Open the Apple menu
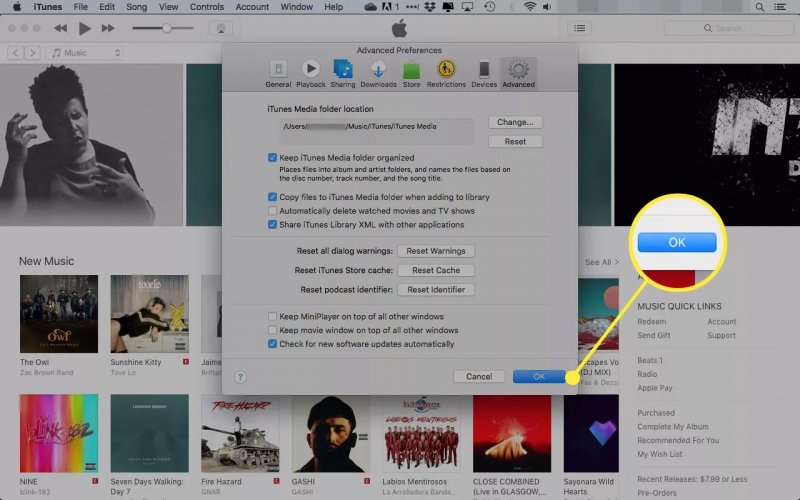Image resolution: width=800 pixels, height=500 pixels. tap(16, 7)
